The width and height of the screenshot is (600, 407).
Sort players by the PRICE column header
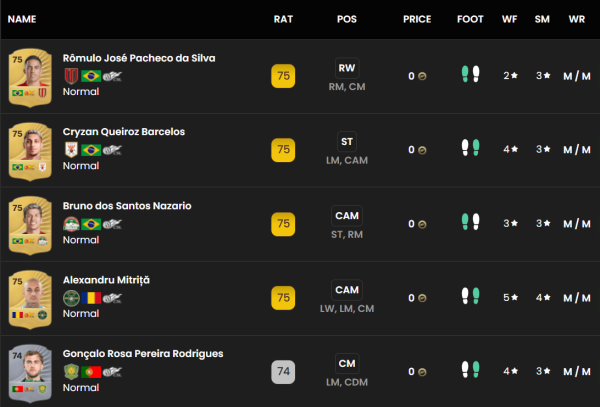(417, 19)
